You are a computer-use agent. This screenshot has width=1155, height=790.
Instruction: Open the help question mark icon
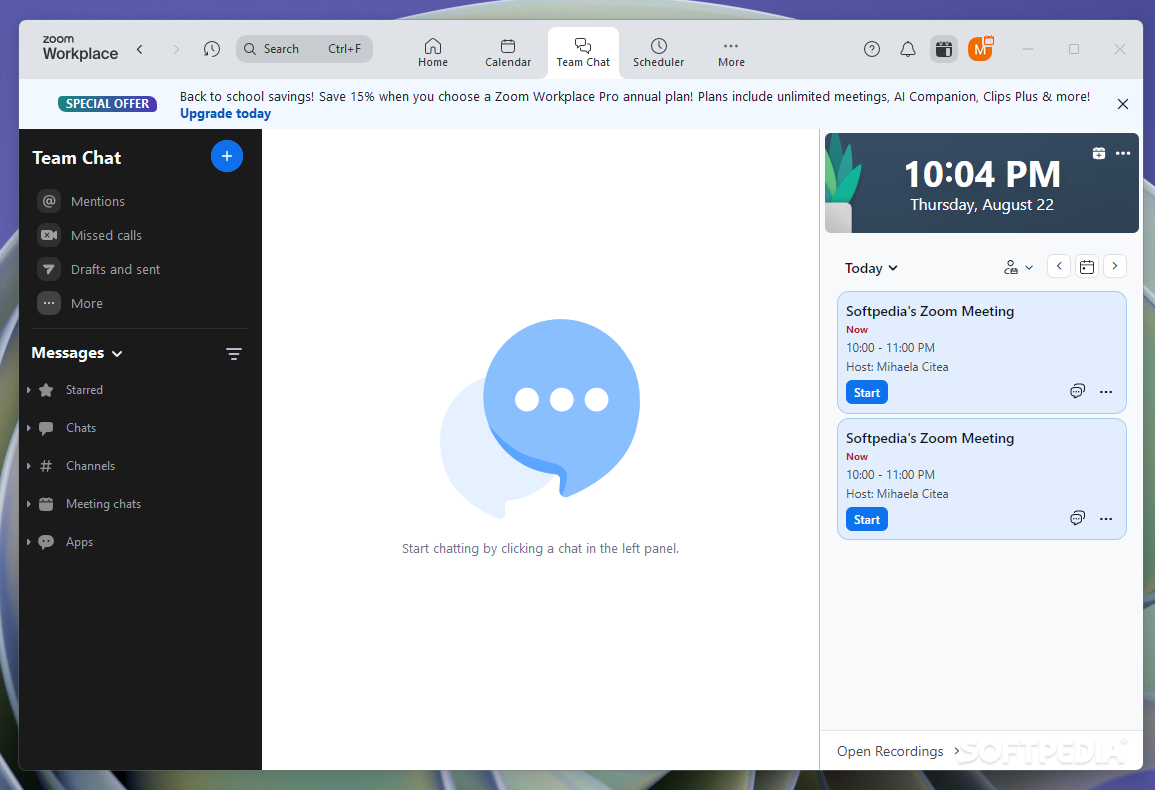(x=871, y=49)
